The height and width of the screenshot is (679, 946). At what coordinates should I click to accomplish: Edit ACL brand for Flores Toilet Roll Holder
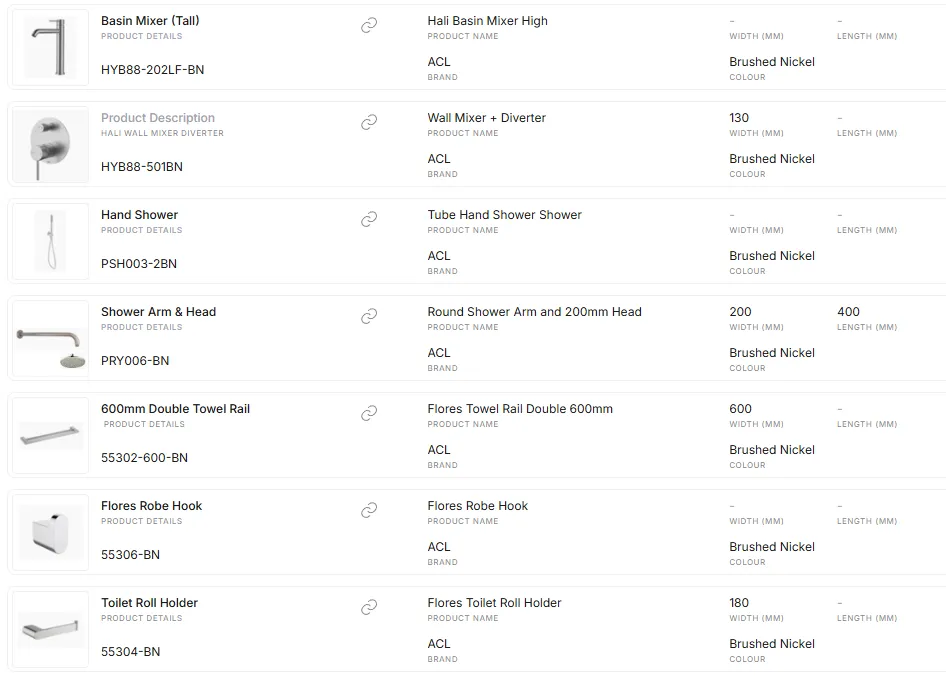pos(439,644)
